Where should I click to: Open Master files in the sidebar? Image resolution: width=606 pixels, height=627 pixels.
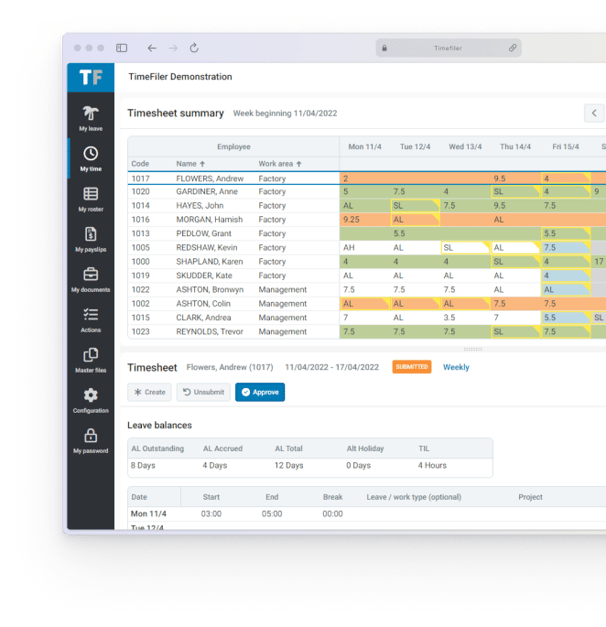[91, 360]
